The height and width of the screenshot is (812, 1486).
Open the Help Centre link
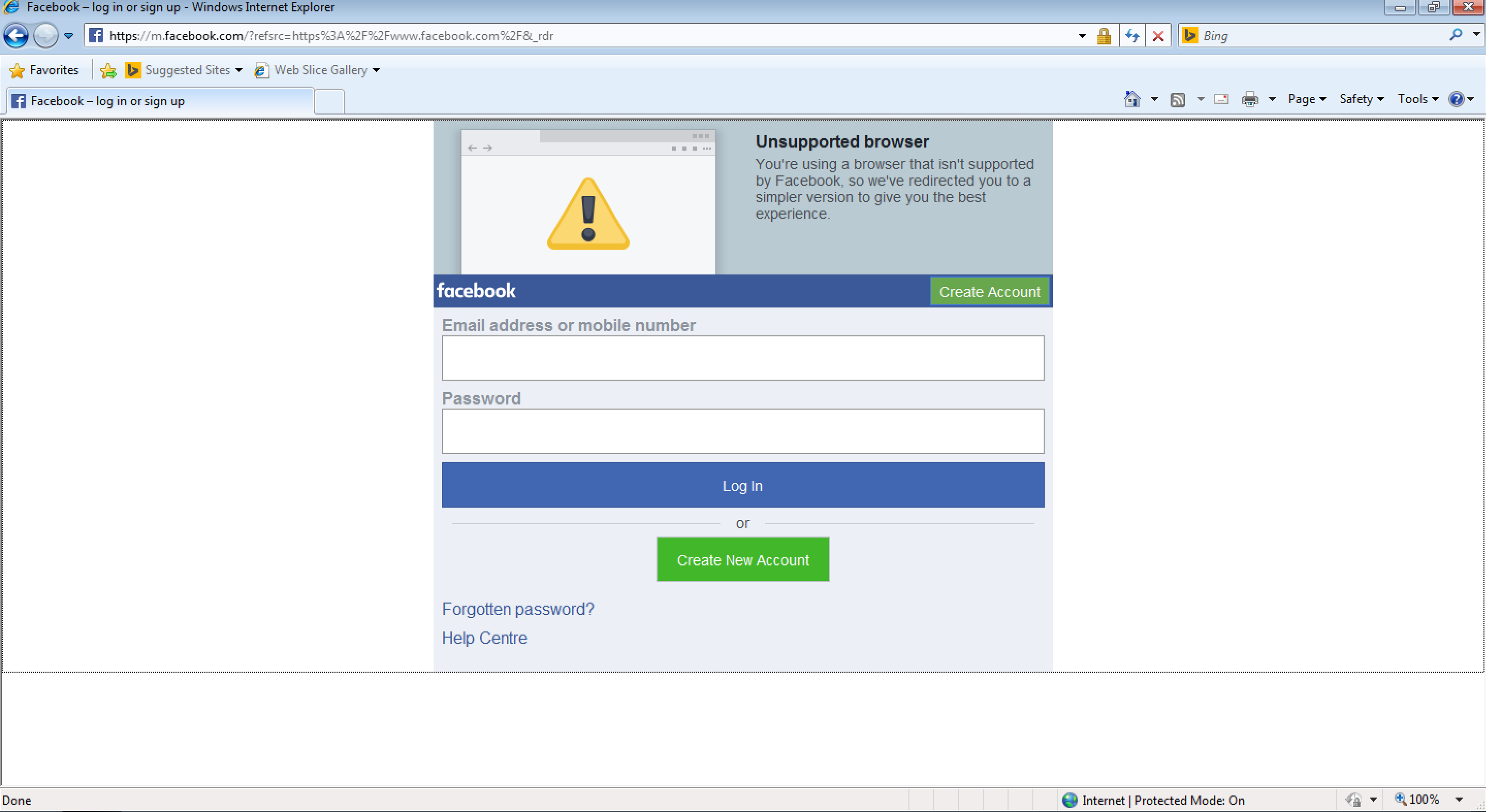484,638
